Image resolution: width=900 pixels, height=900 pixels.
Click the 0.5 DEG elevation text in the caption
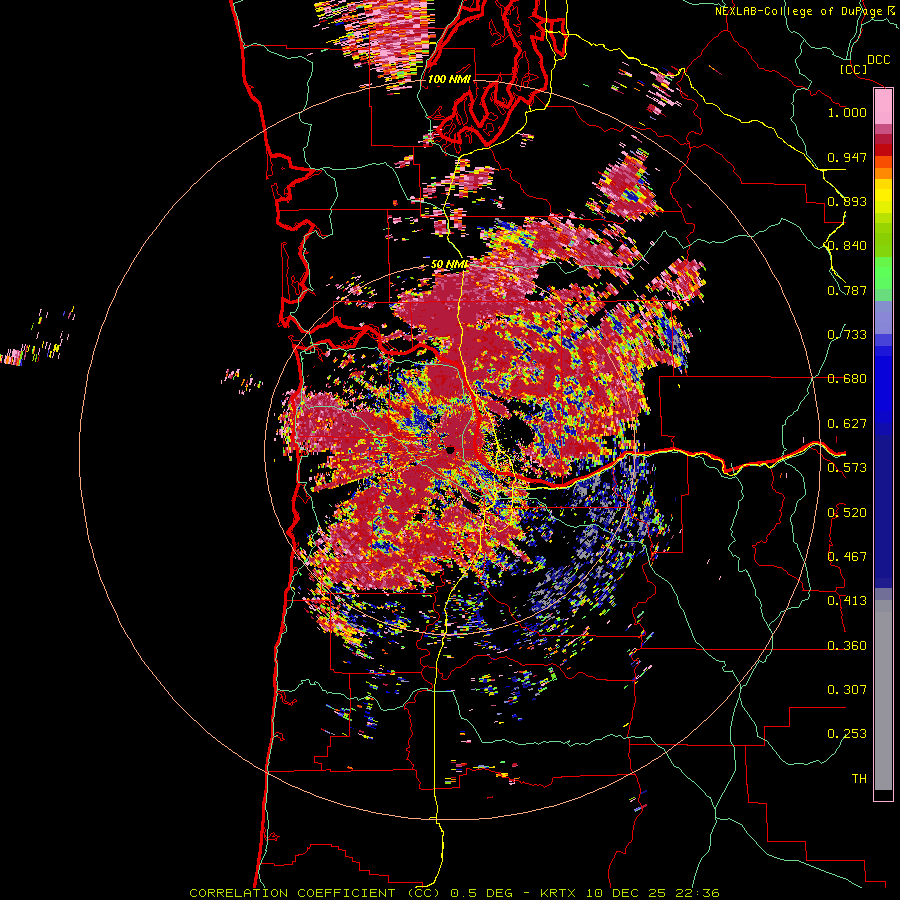(x=481, y=893)
